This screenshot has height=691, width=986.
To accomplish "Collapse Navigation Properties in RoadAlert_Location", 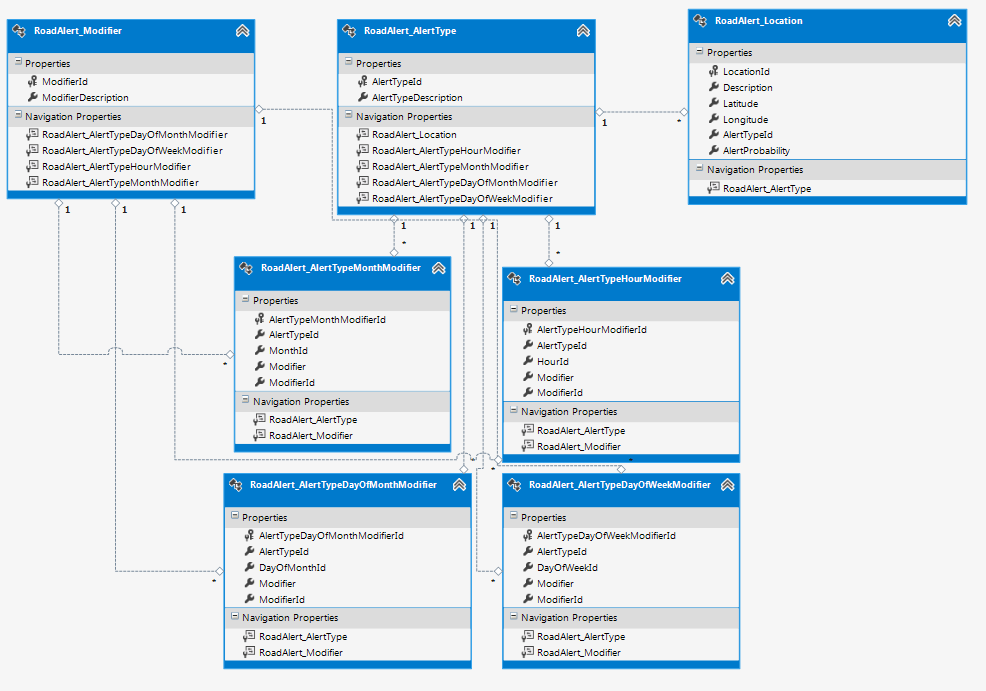I will point(699,170).
